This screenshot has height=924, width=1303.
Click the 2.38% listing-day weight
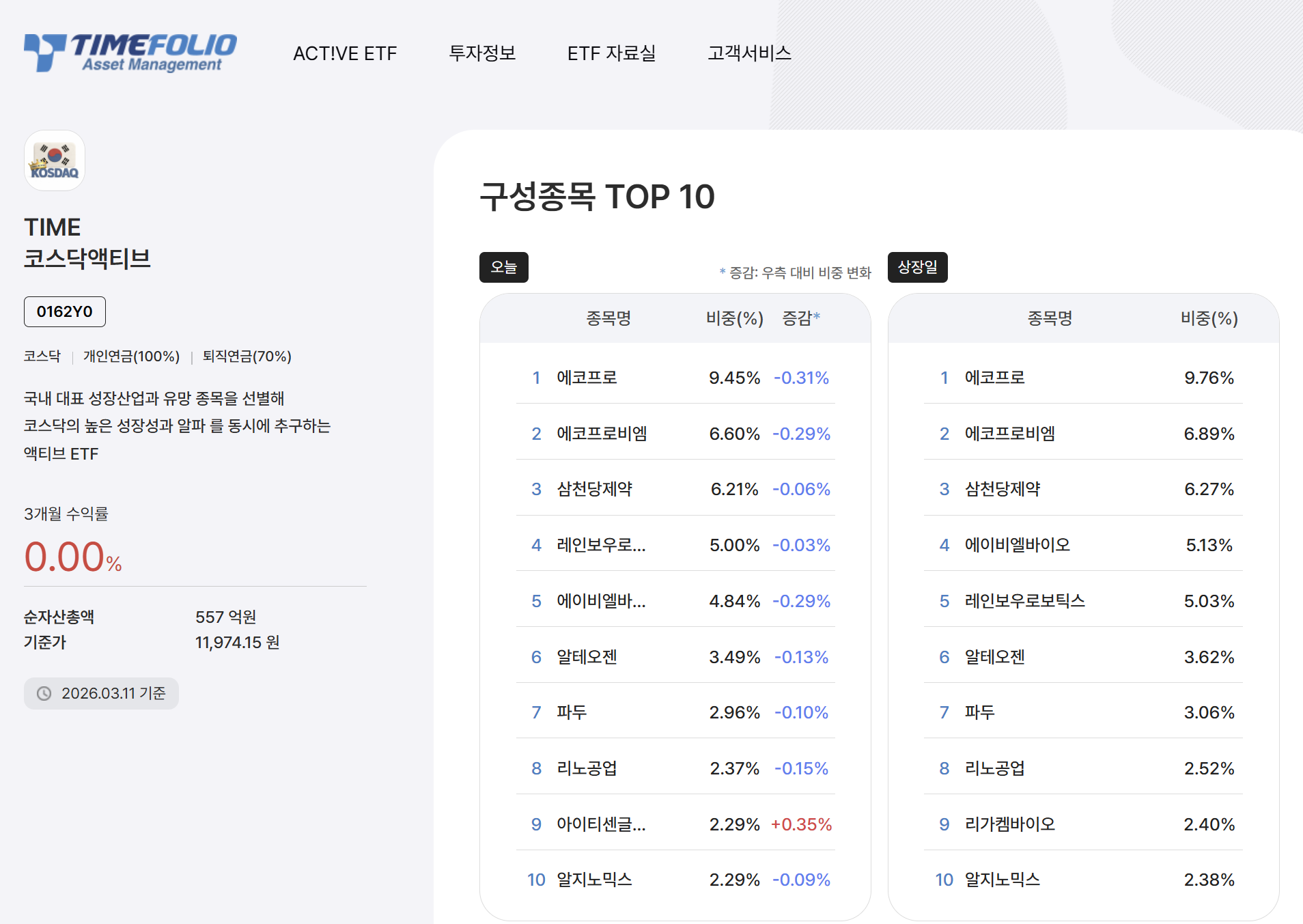pyautogui.click(x=1209, y=880)
